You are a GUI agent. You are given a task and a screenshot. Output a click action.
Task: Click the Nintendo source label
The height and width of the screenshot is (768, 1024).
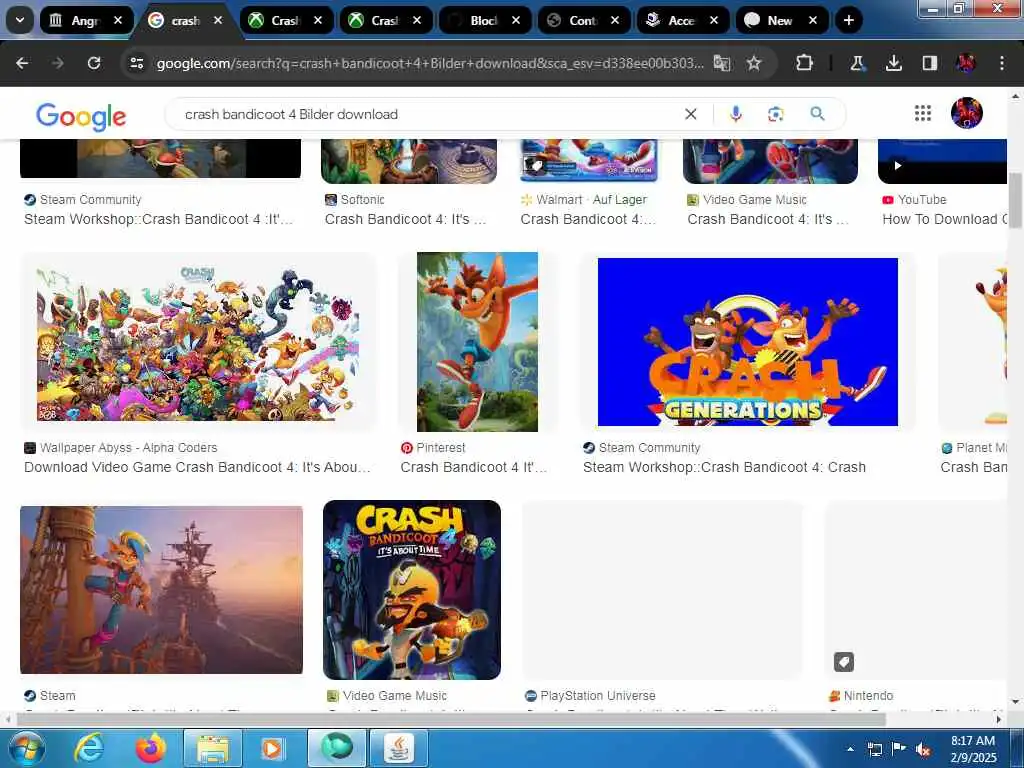[x=868, y=696]
